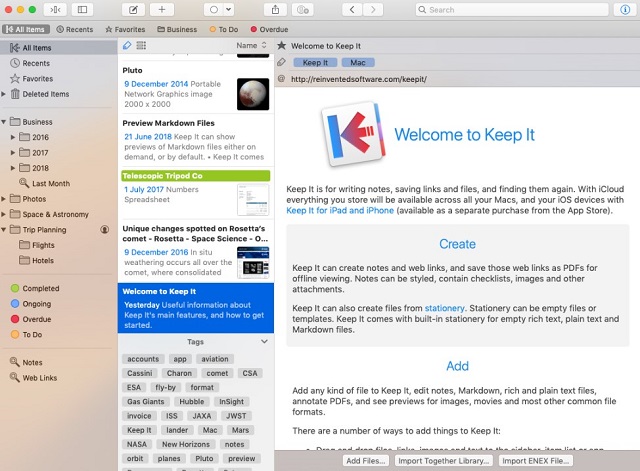Screen dimensions: 640x471
Task: Collapse the Business folder triangle
Action: 4,122
